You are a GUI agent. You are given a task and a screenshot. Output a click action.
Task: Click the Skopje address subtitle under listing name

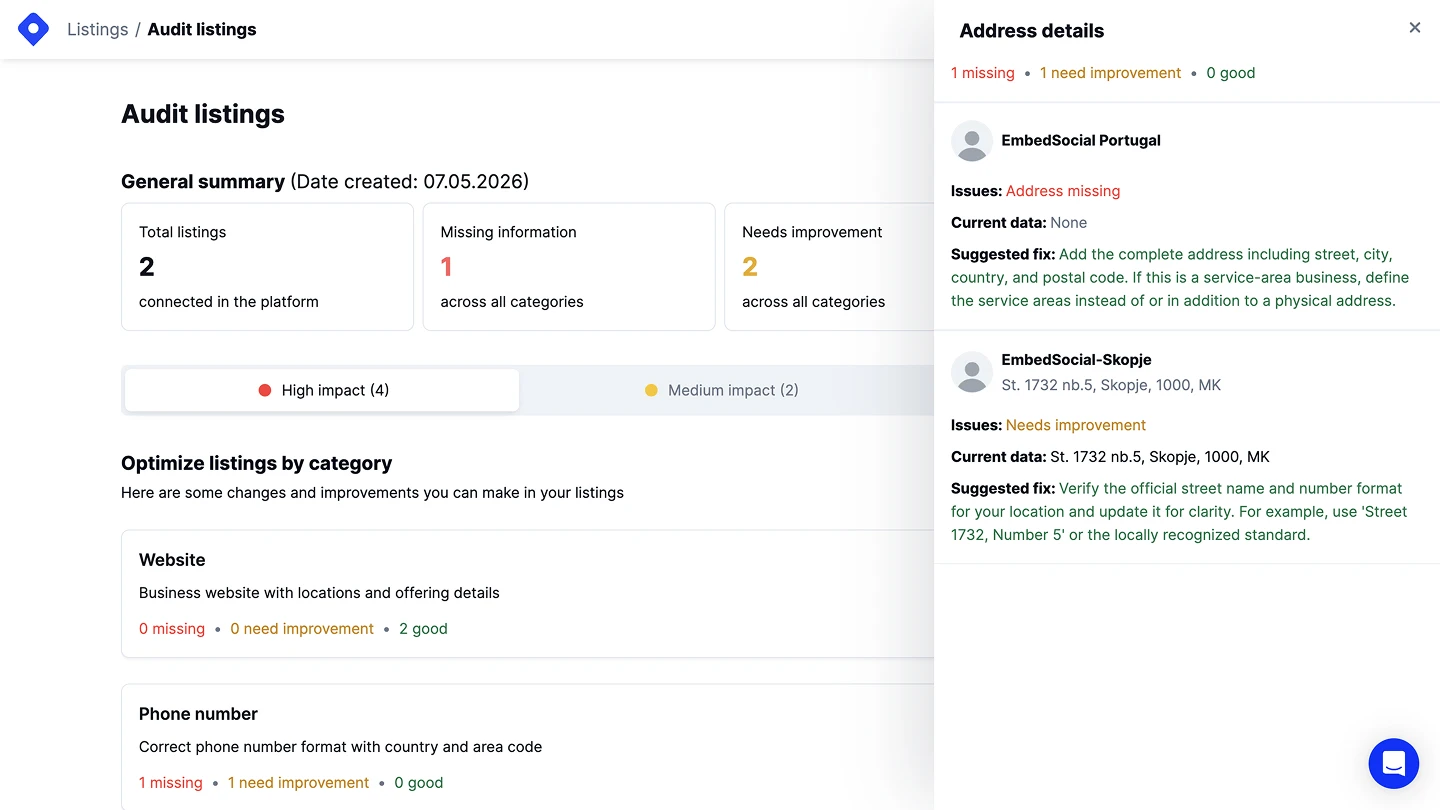coord(1111,385)
